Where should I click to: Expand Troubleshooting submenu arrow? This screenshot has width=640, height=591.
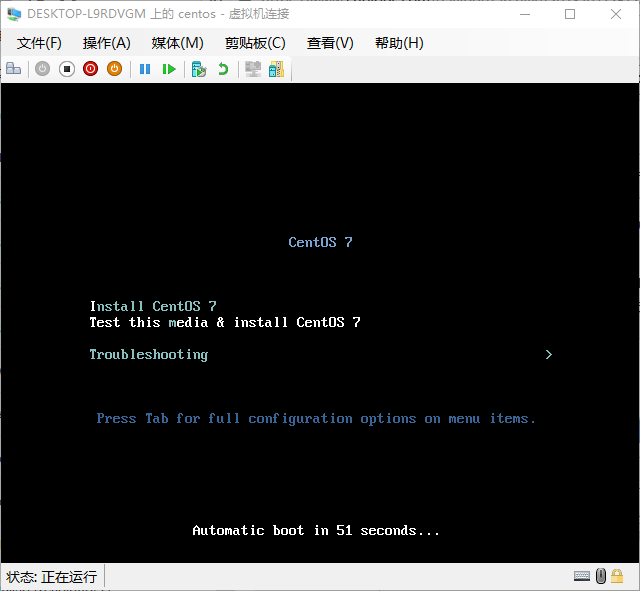click(549, 355)
